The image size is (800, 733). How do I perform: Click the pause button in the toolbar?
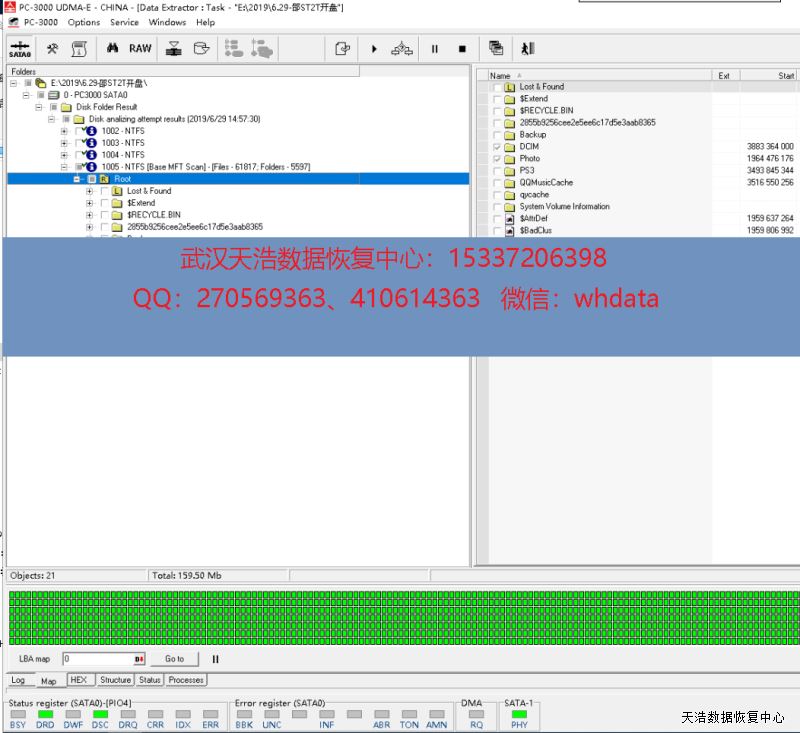(x=435, y=48)
